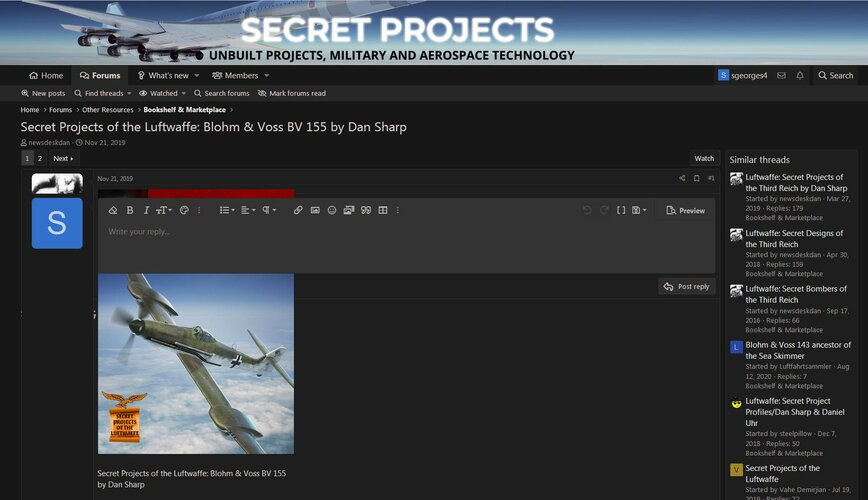The height and width of the screenshot is (500, 868).
Task: Open the conversations envelope icon
Action: pos(781,75)
